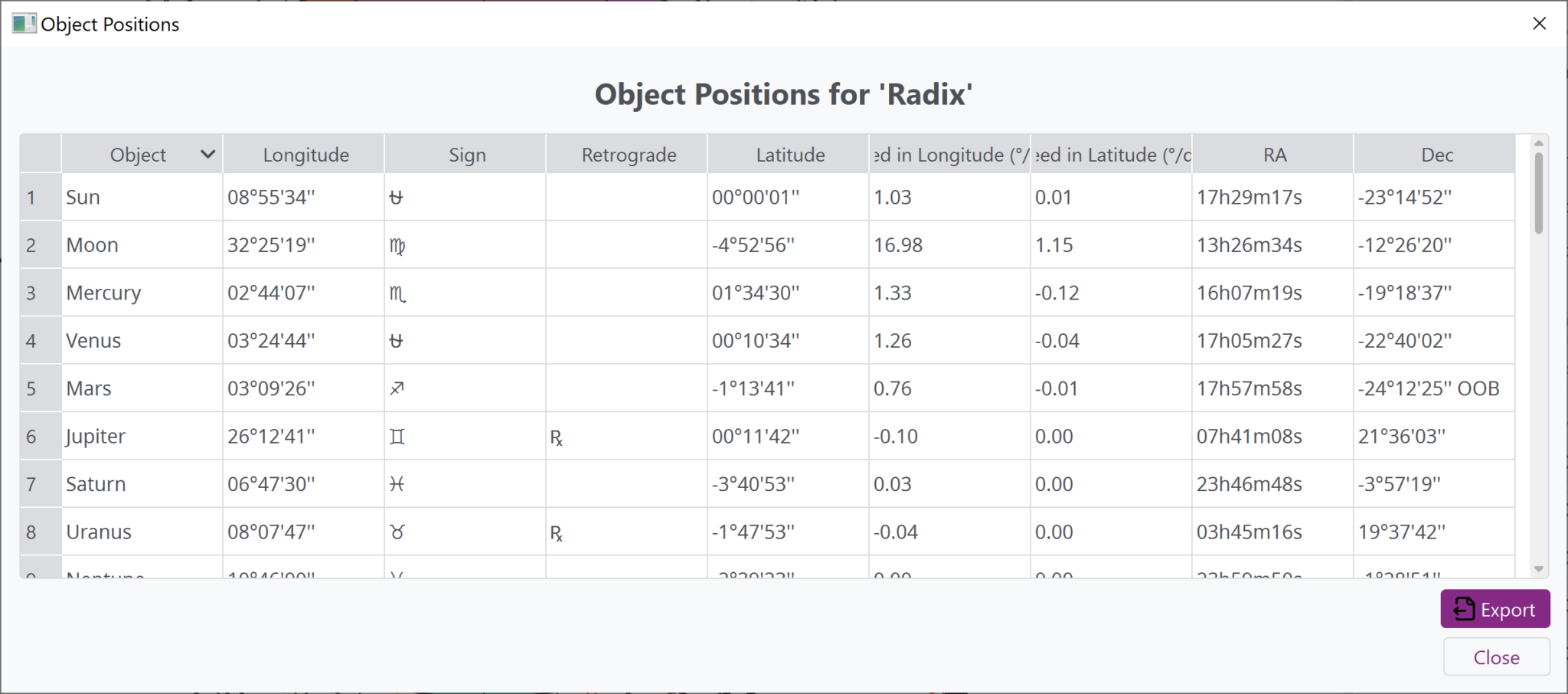Click the Gemini sign glyph for Jupiter
The image size is (1568, 694).
coord(397,437)
